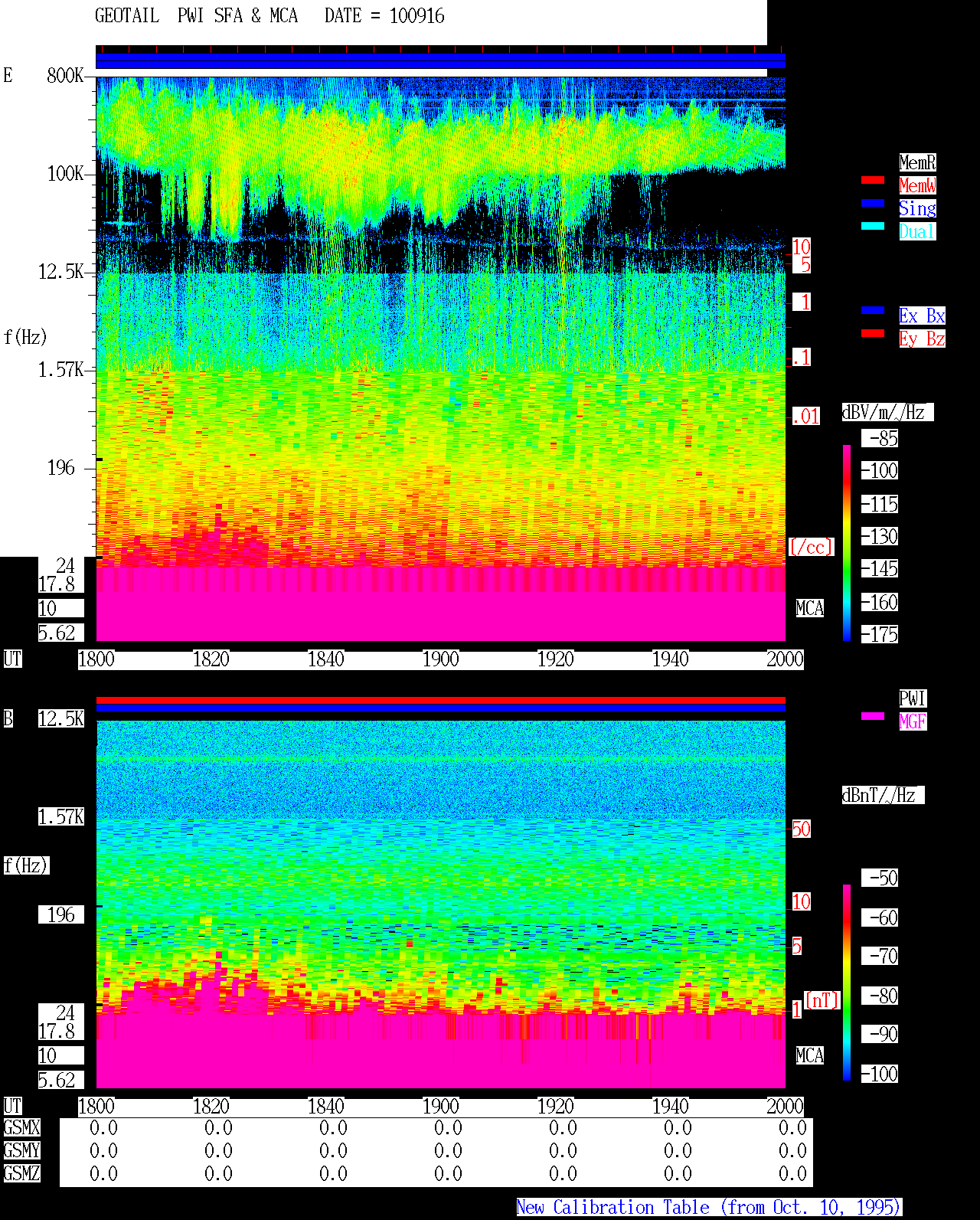Click the PWI legend label
Viewport: 980px width, 1220px height.
pos(913,698)
